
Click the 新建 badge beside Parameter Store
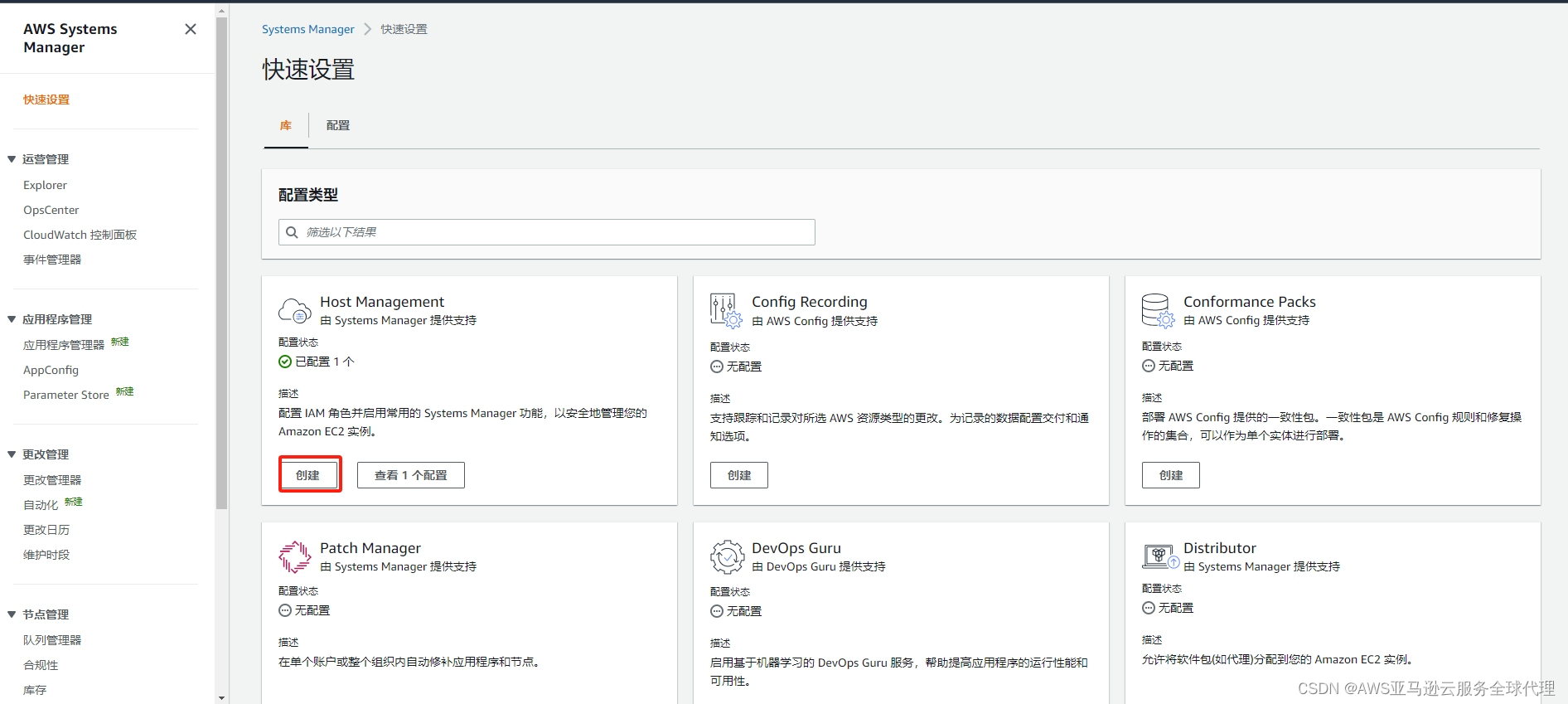tap(124, 391)
